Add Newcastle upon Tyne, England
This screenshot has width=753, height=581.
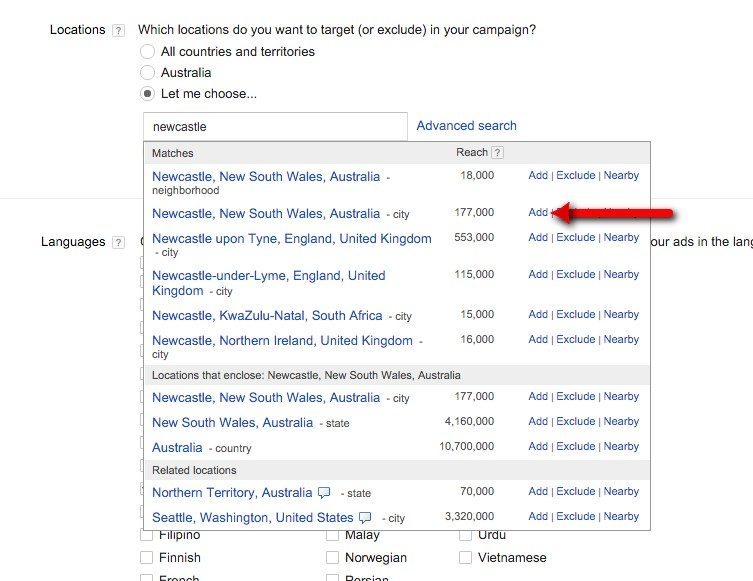(538, 237)
